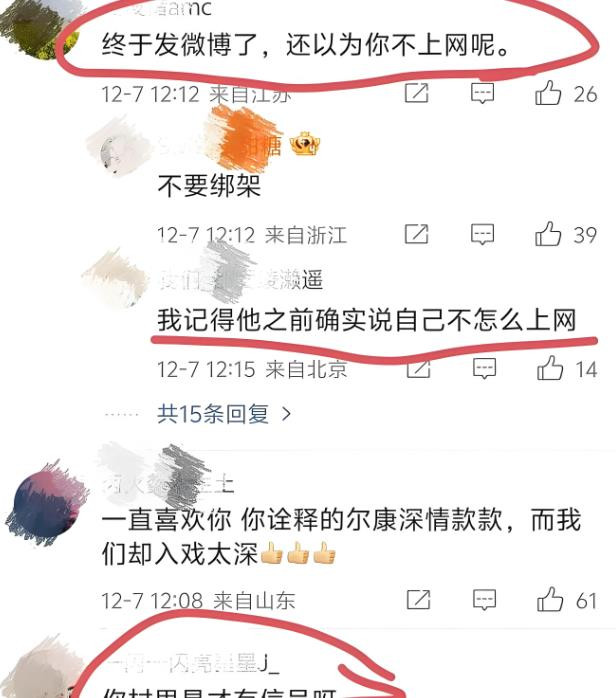Open the purple avatar of the Shandong commenter
The image size is (616, 698).
coord(47,503)
